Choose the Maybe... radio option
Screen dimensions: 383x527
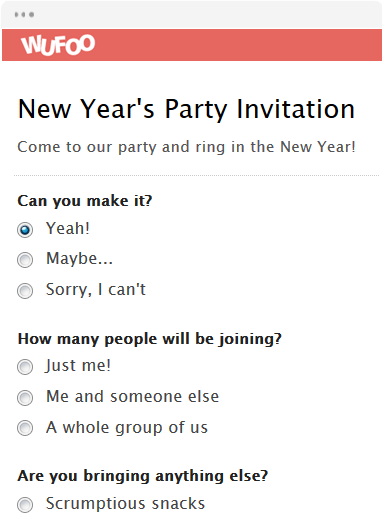tap(25, 260)
